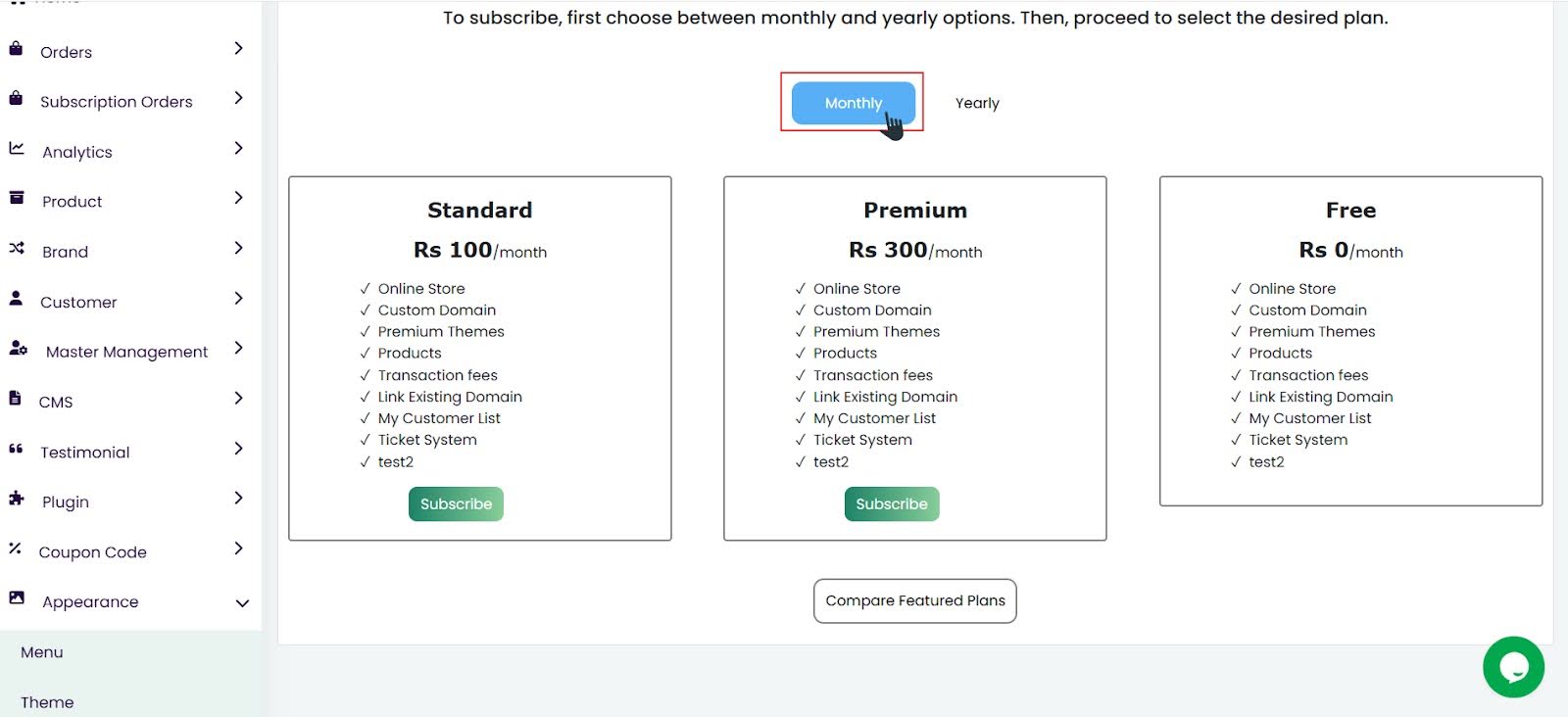This screenshot has height=717, width=1568.
Task: Click the Plugin puzzle piece icon
Action: point(17,499)
